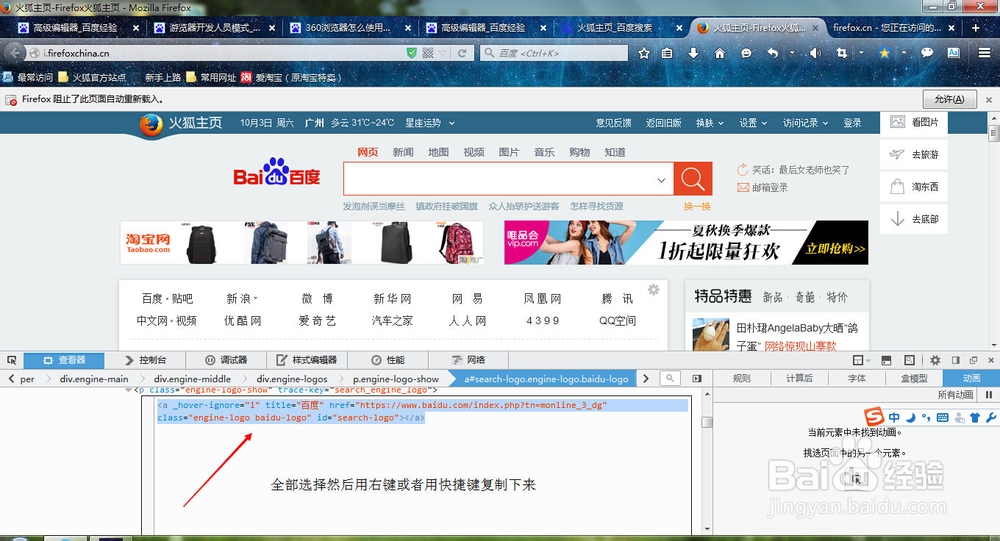Activate the element picker icon in devtools

11,360
